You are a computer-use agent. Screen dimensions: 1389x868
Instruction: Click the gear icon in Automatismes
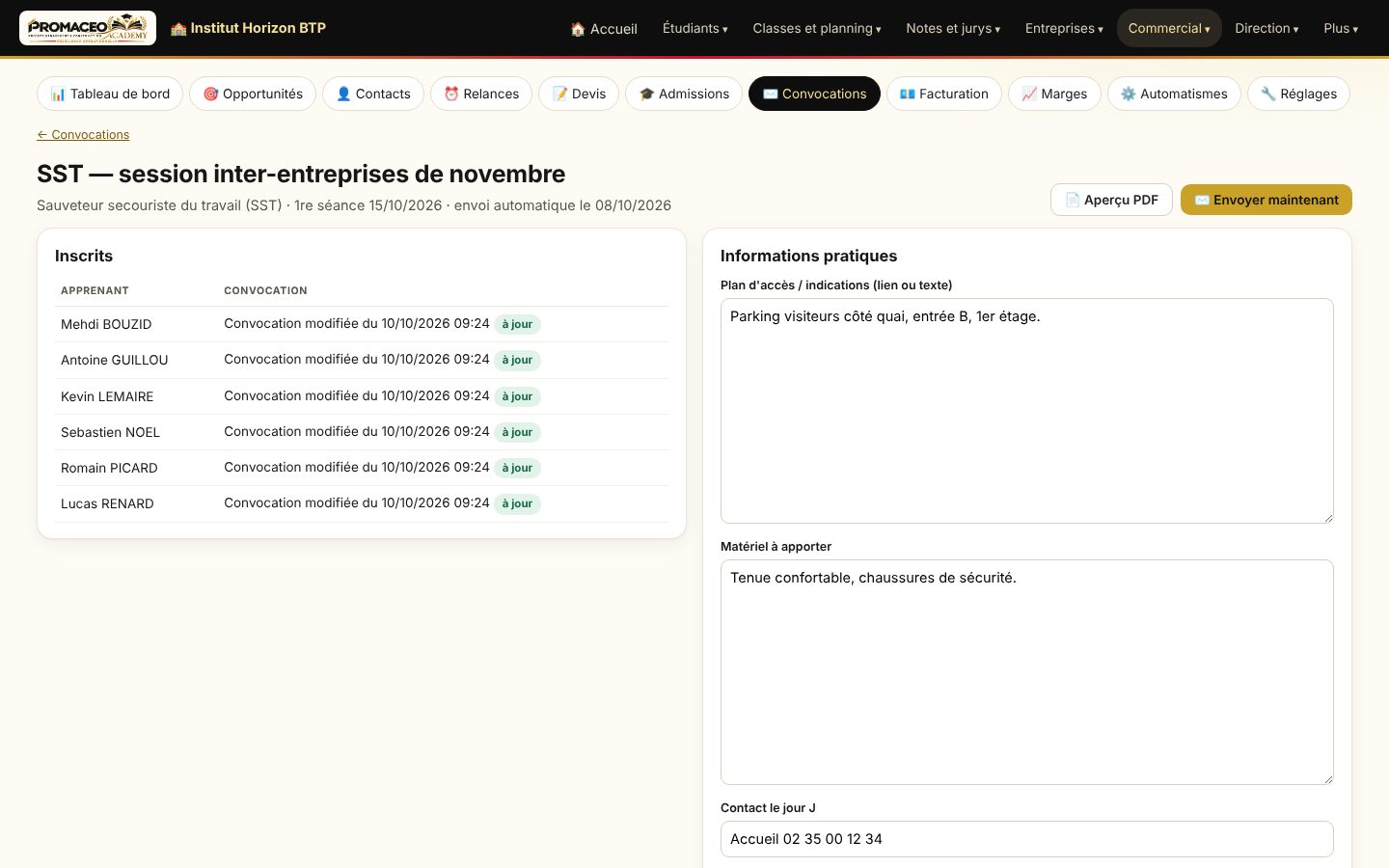click(1128, 94)
